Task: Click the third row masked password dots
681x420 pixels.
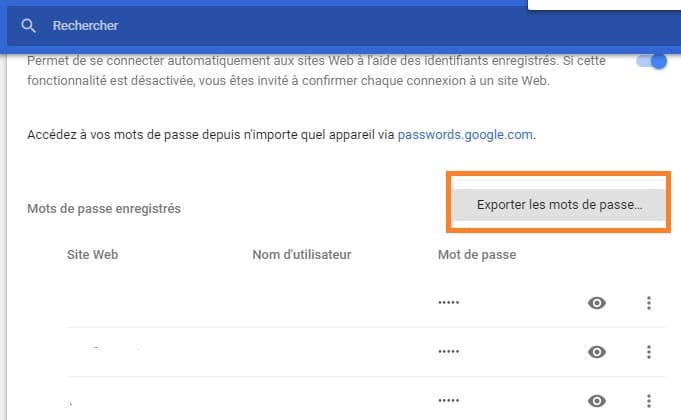Action: [x=449, y=402]
